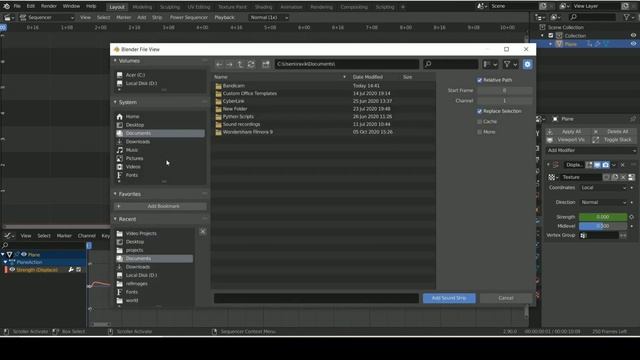This screenshot has width=640, height=360.
Task: Toggle the file browser options gear
Action: (527, 64)
